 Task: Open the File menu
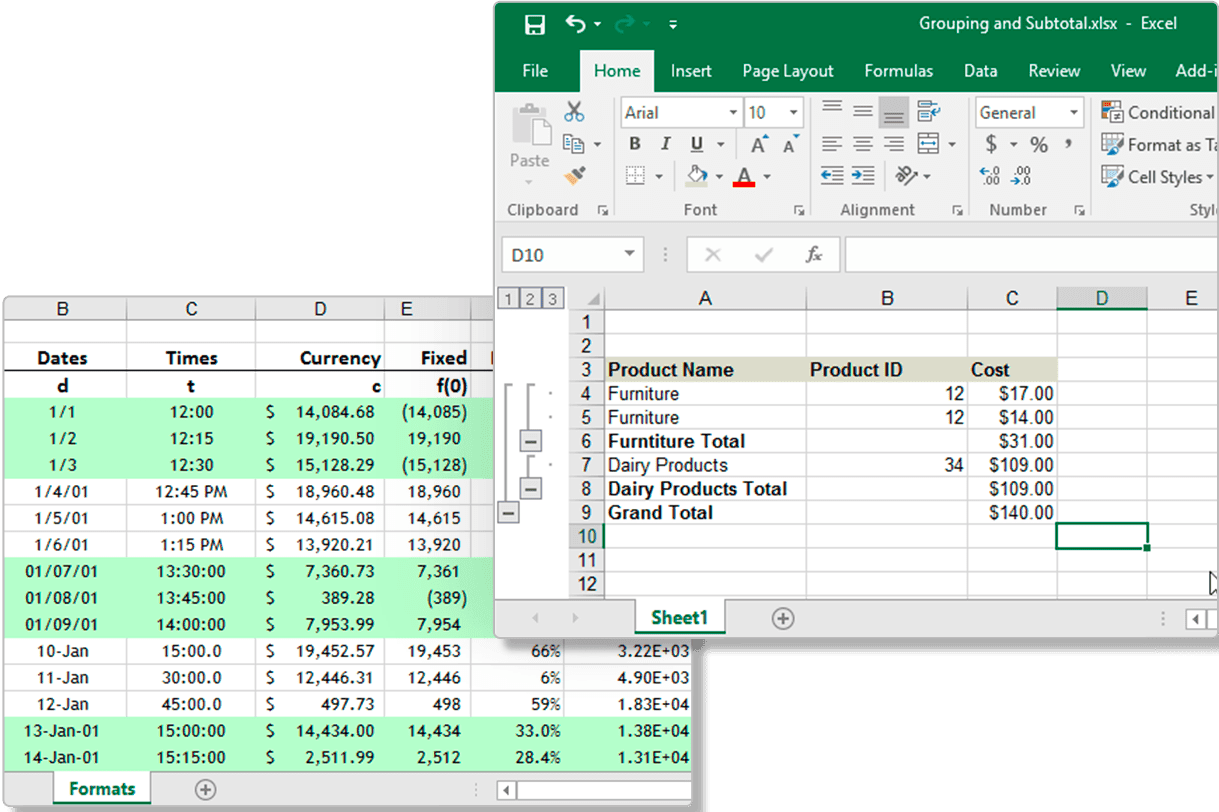pyautogui.click(x=536, y=71)
